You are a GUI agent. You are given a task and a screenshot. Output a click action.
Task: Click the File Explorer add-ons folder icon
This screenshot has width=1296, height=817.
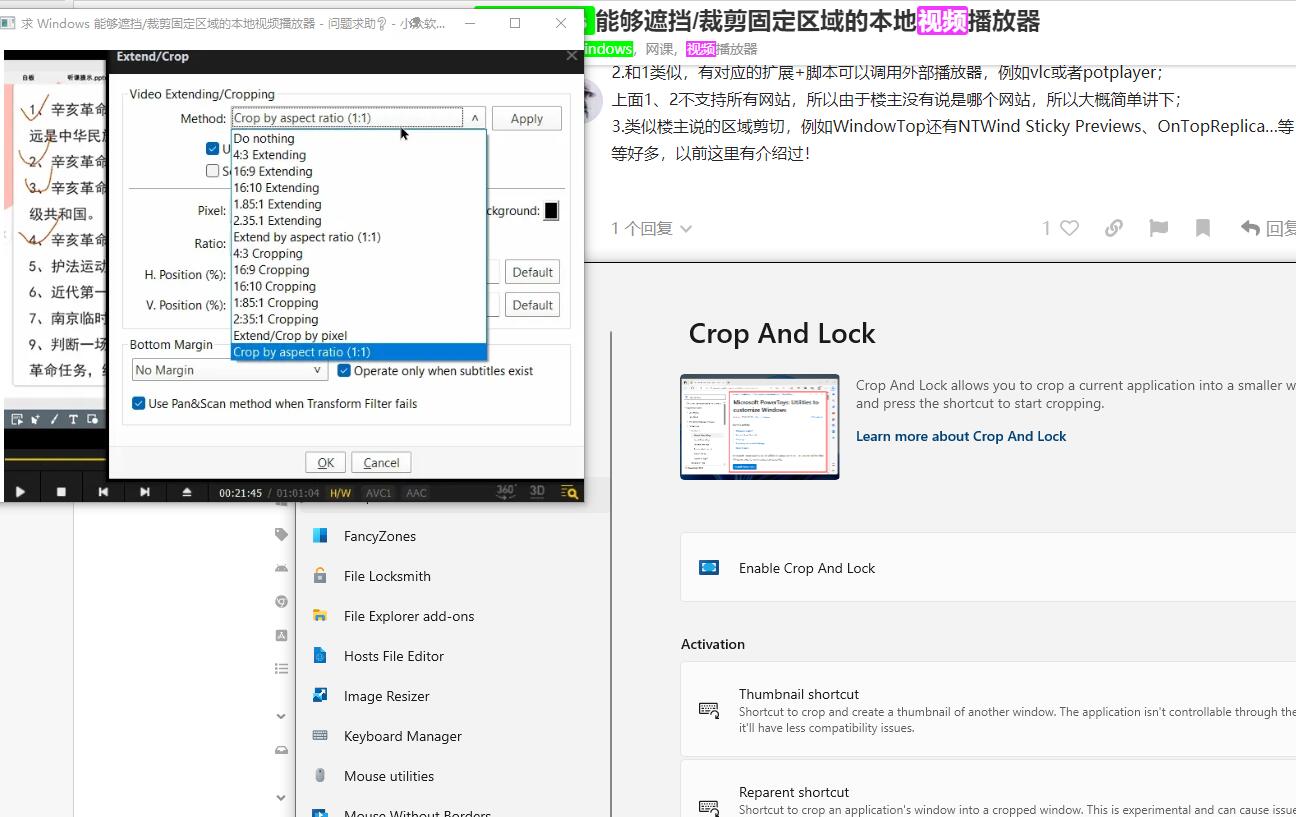(320, 616)
